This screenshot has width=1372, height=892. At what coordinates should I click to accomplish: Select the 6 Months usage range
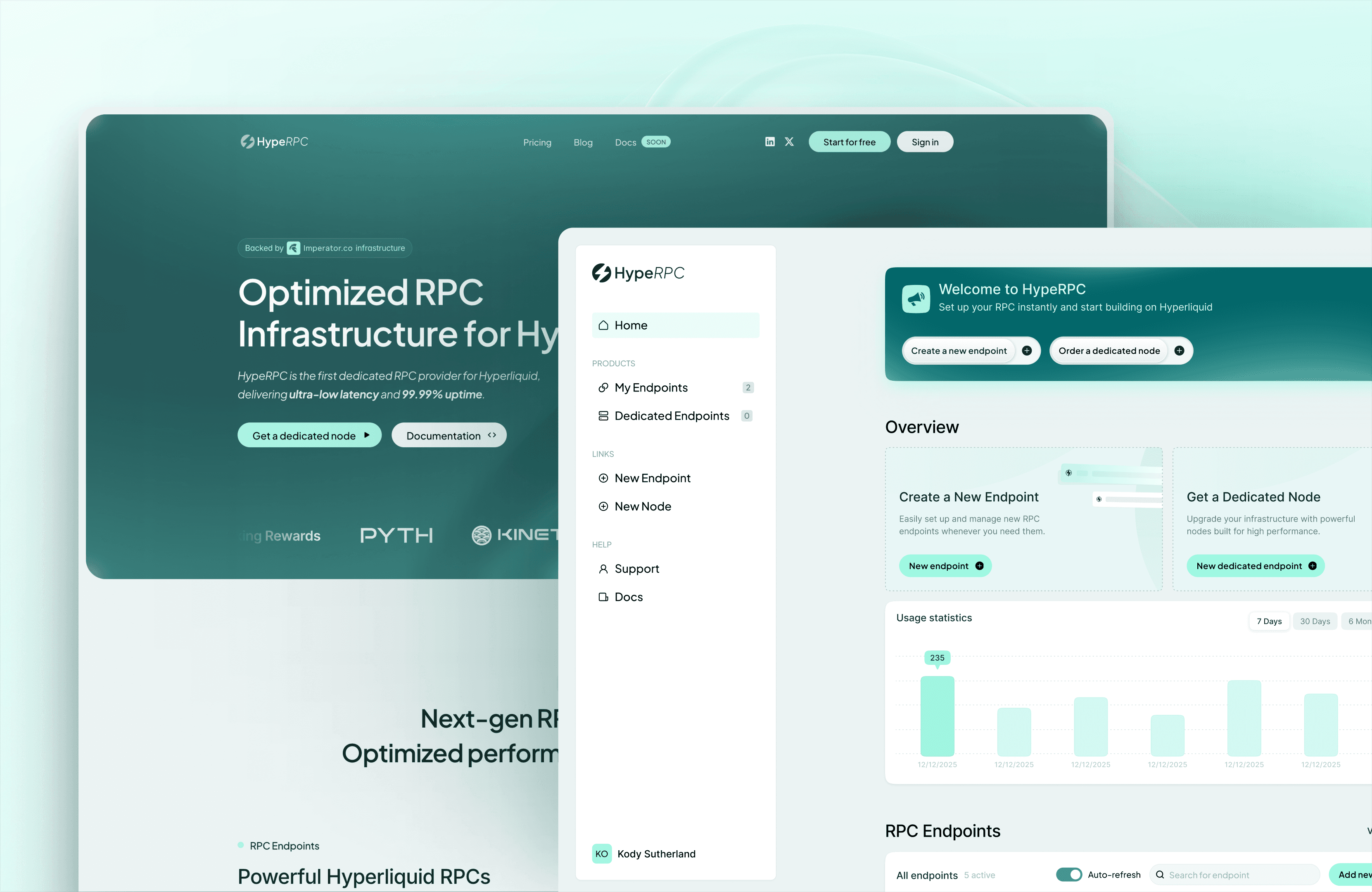click(1357, 621)
